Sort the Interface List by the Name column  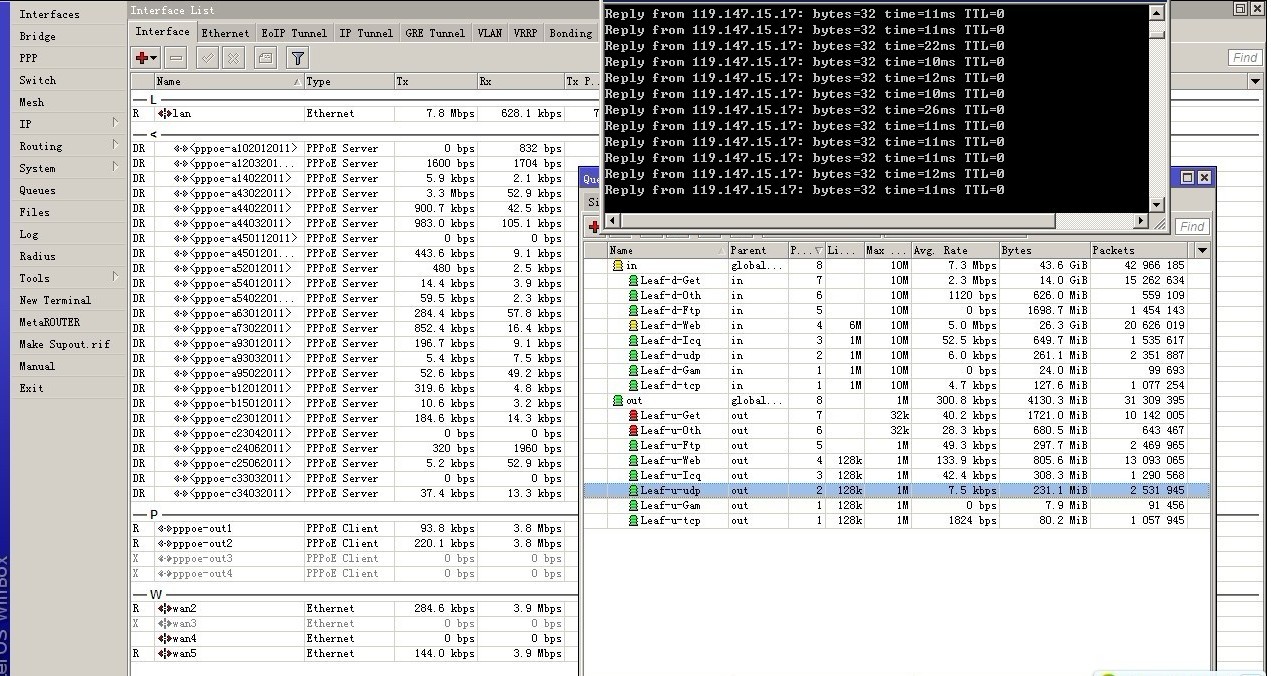pos(228,82)
